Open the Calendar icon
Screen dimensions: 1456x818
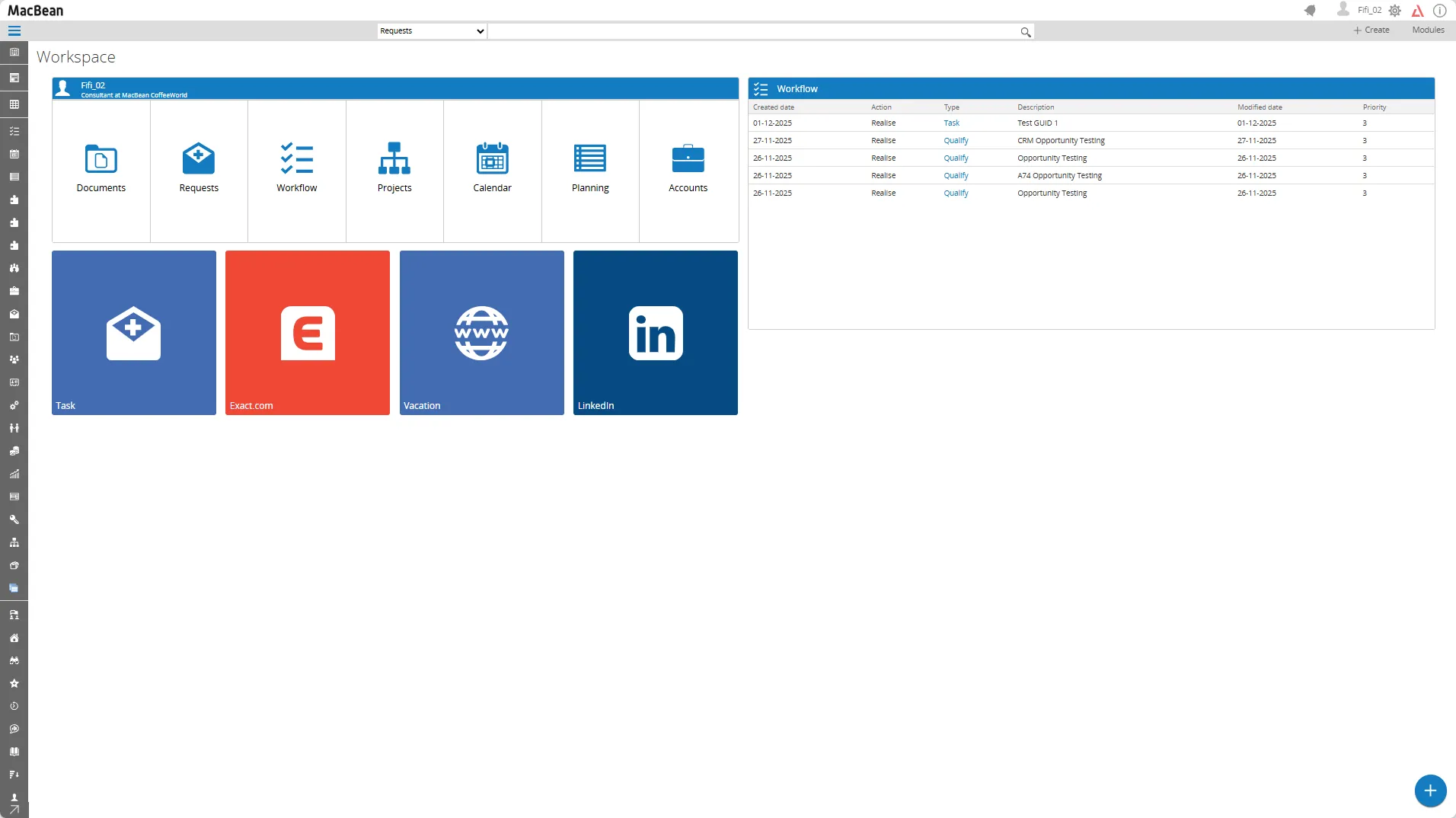(x=492, y=159)
